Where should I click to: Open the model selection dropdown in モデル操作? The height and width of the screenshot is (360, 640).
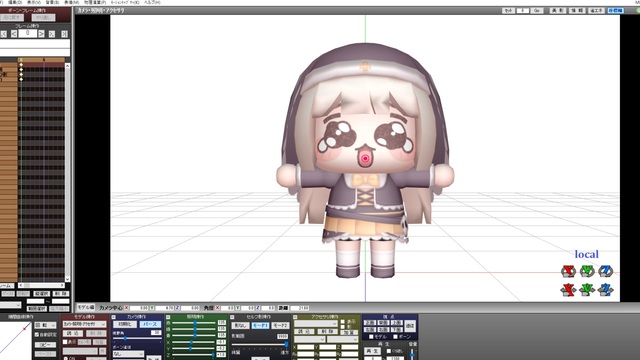pyautogui.click(x=84, y=324)
